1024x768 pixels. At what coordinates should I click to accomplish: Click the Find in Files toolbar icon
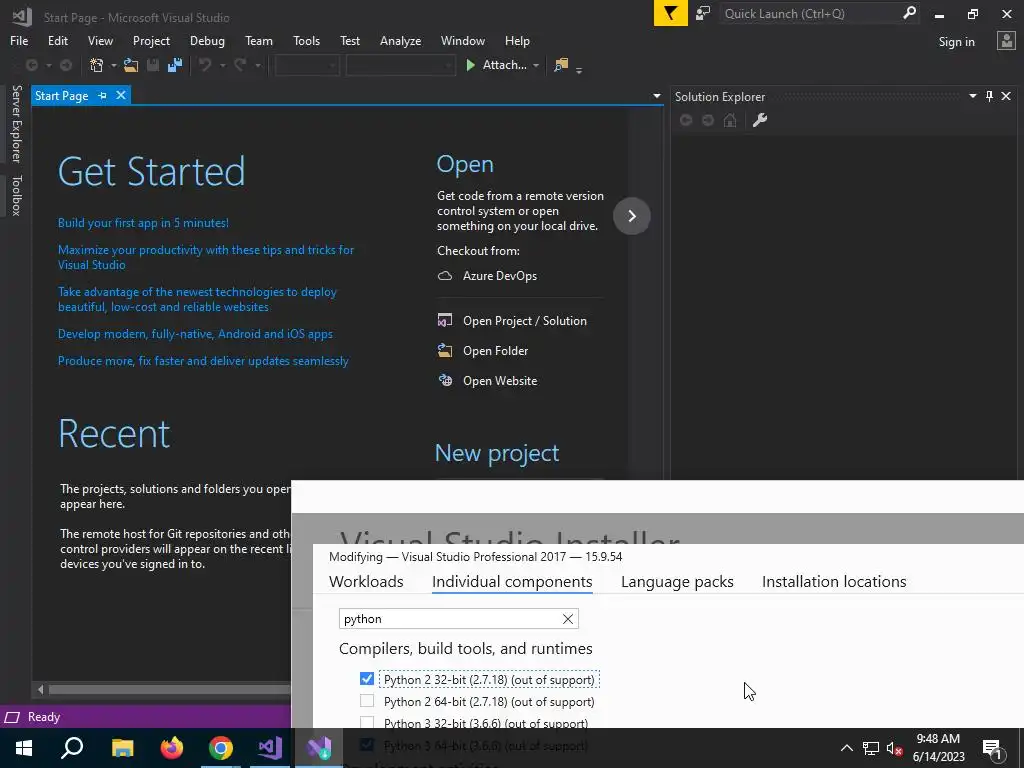point(561,65)
